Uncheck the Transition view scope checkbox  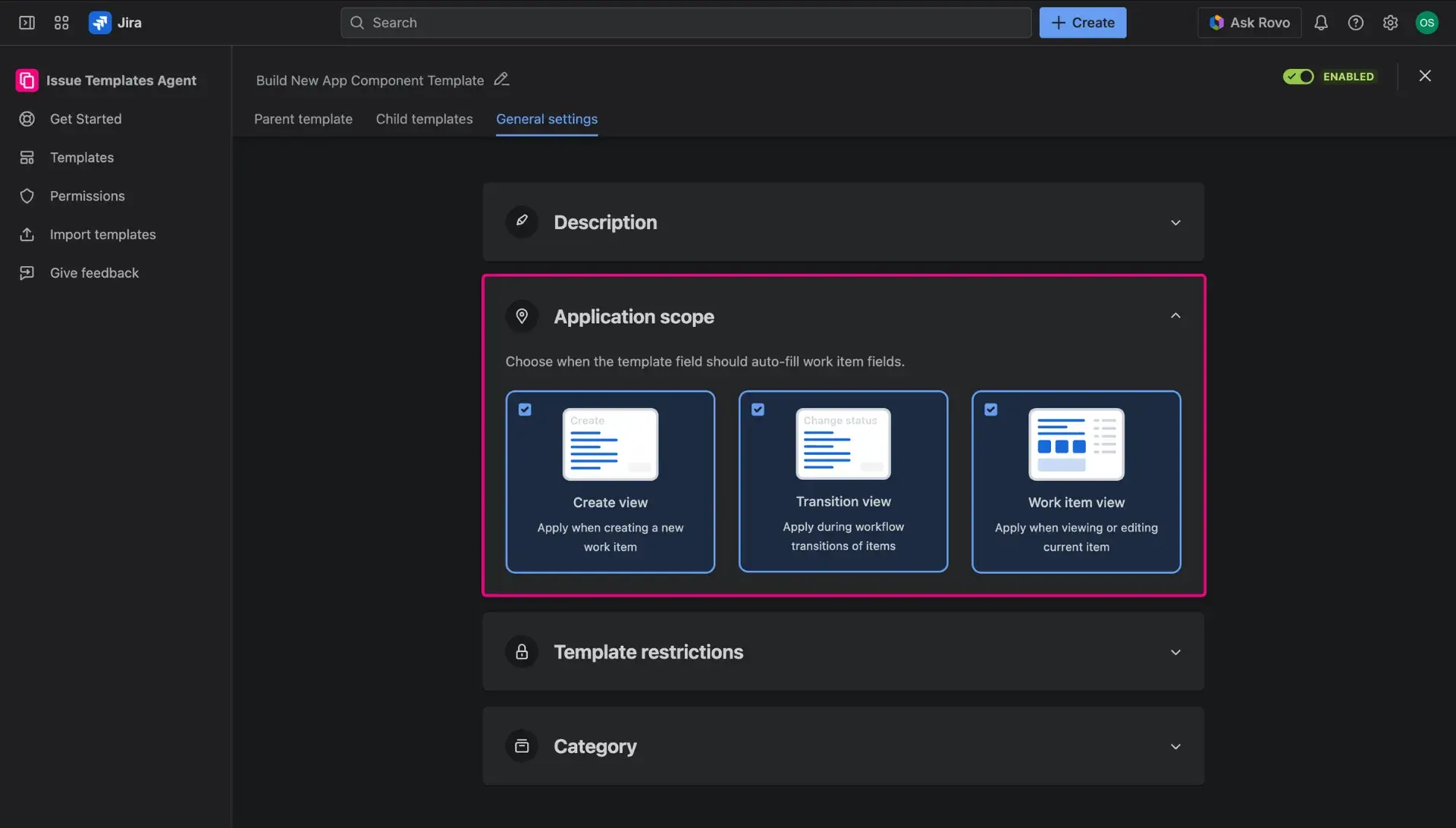758,409
